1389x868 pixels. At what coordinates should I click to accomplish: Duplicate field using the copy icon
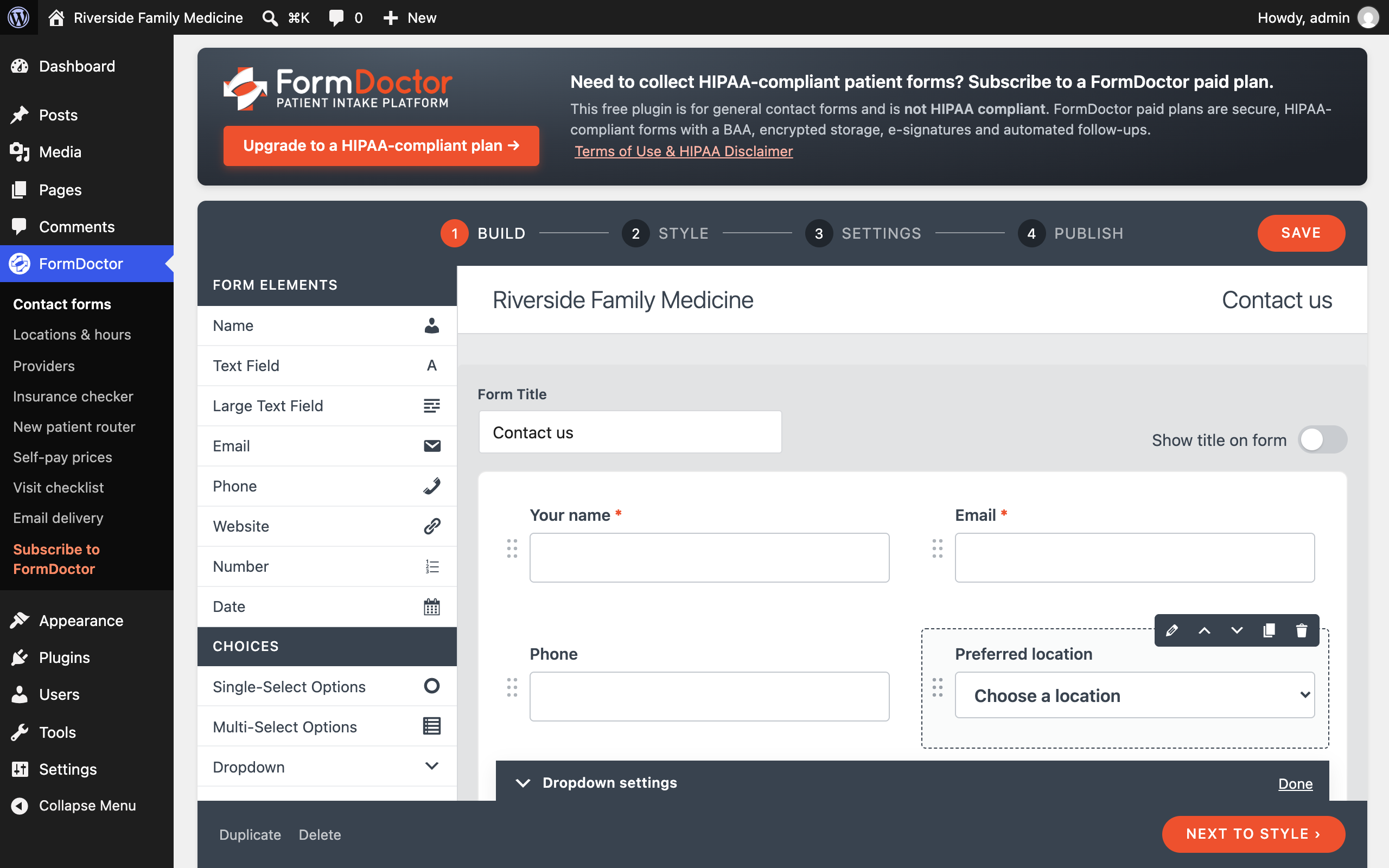tap(1269, 630)
